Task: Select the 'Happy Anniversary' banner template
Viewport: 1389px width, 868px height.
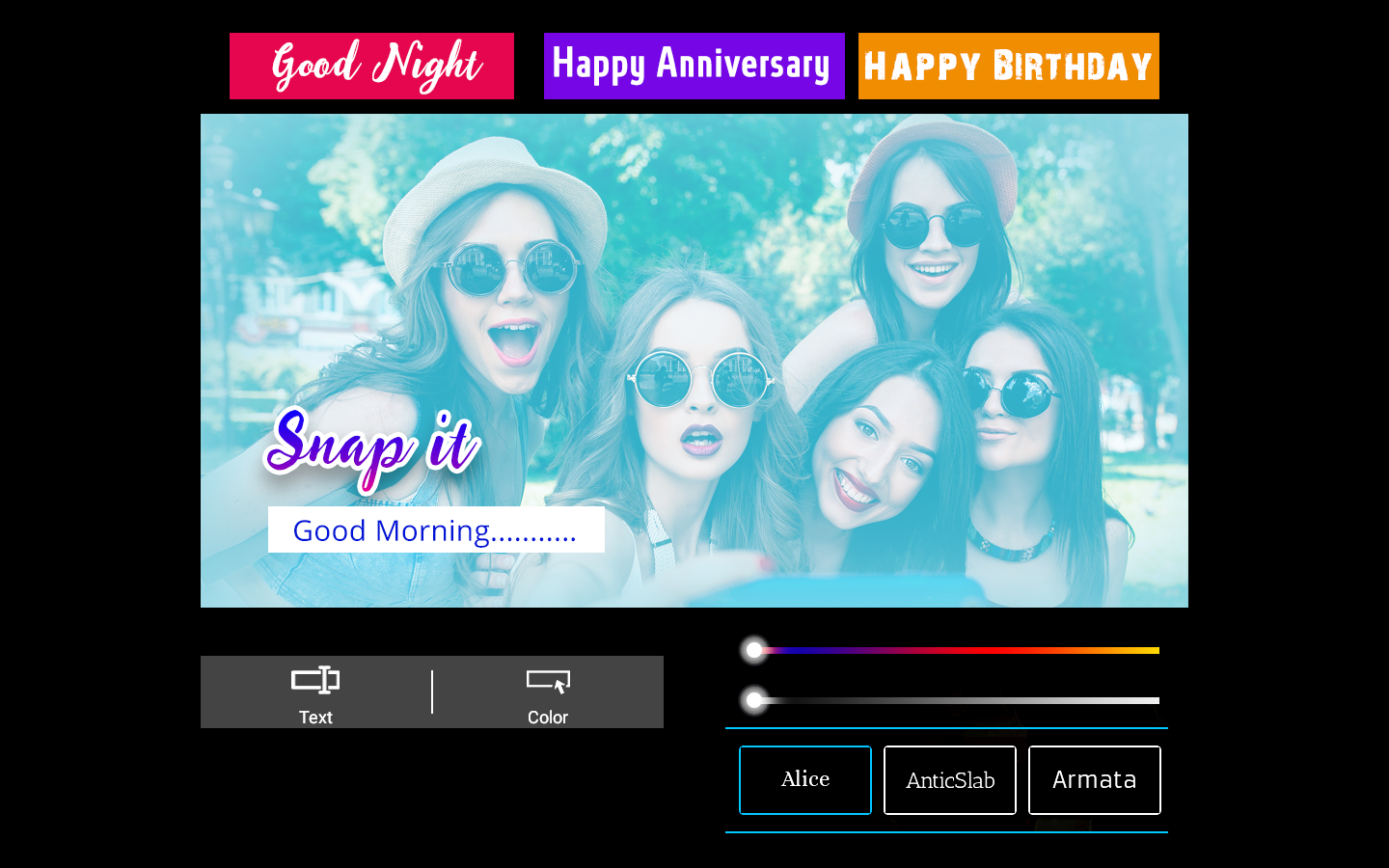Action: 693,66
